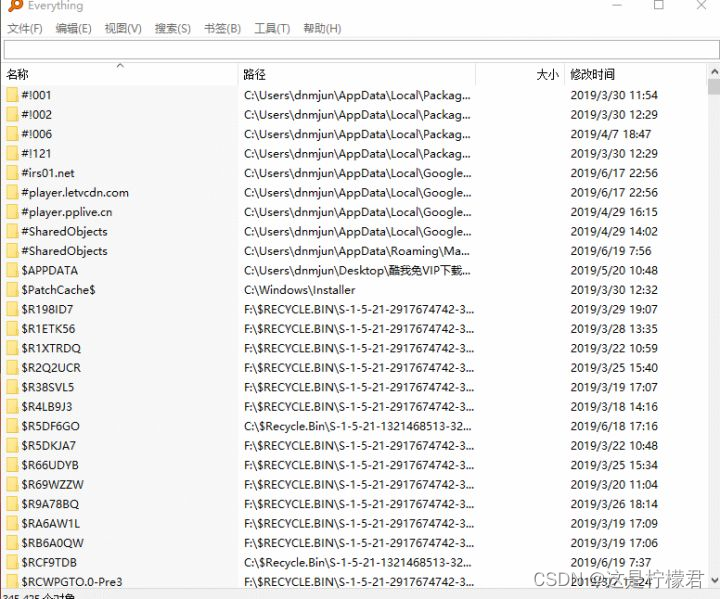Image resolution: width=720 pixels, height=599 pixels.
Task: Select the $R198ID7 entry name
Action: [x=47, y=309]
